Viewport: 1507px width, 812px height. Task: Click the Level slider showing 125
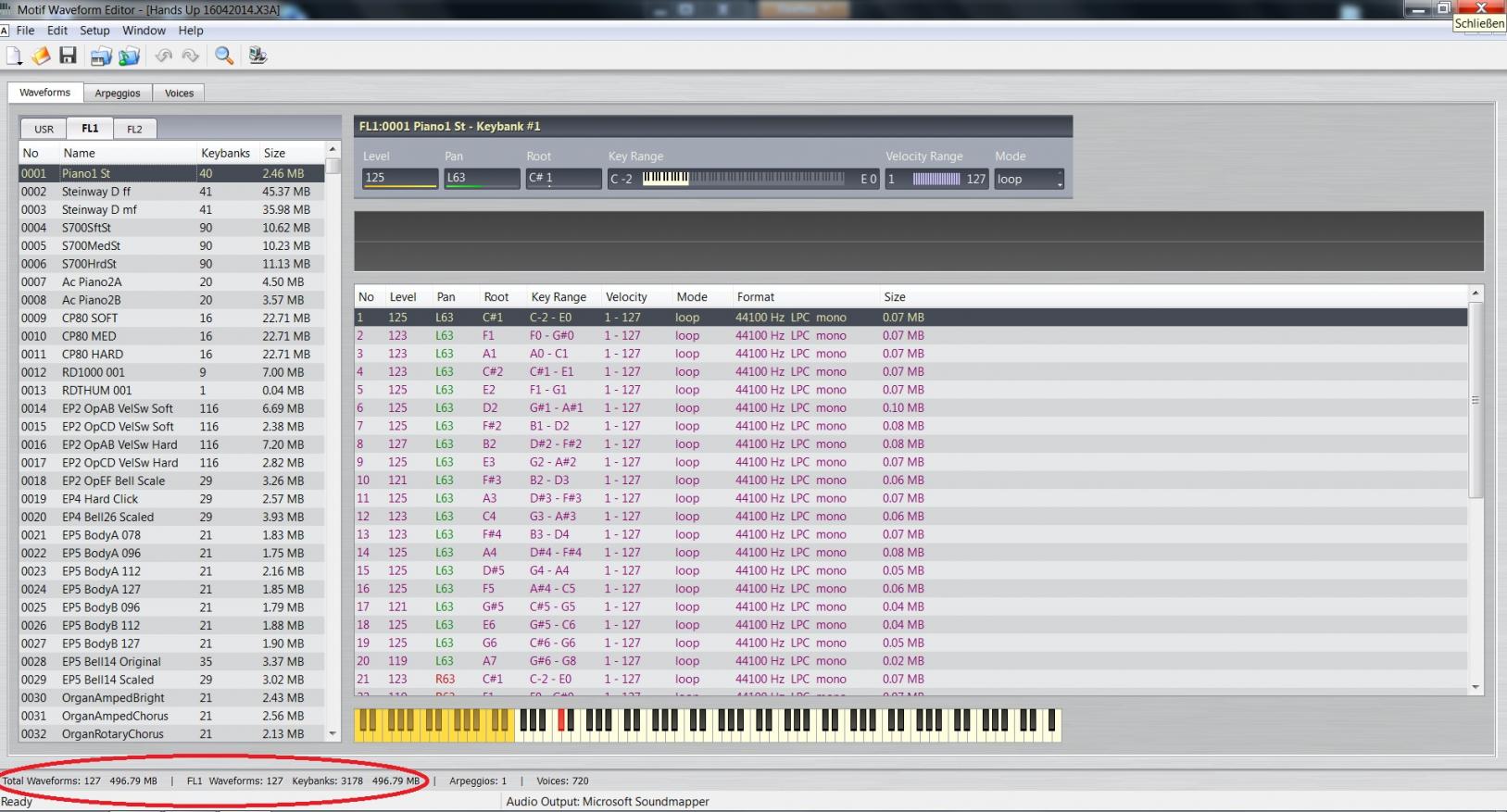pyautogui.click(x=400, y=179)
